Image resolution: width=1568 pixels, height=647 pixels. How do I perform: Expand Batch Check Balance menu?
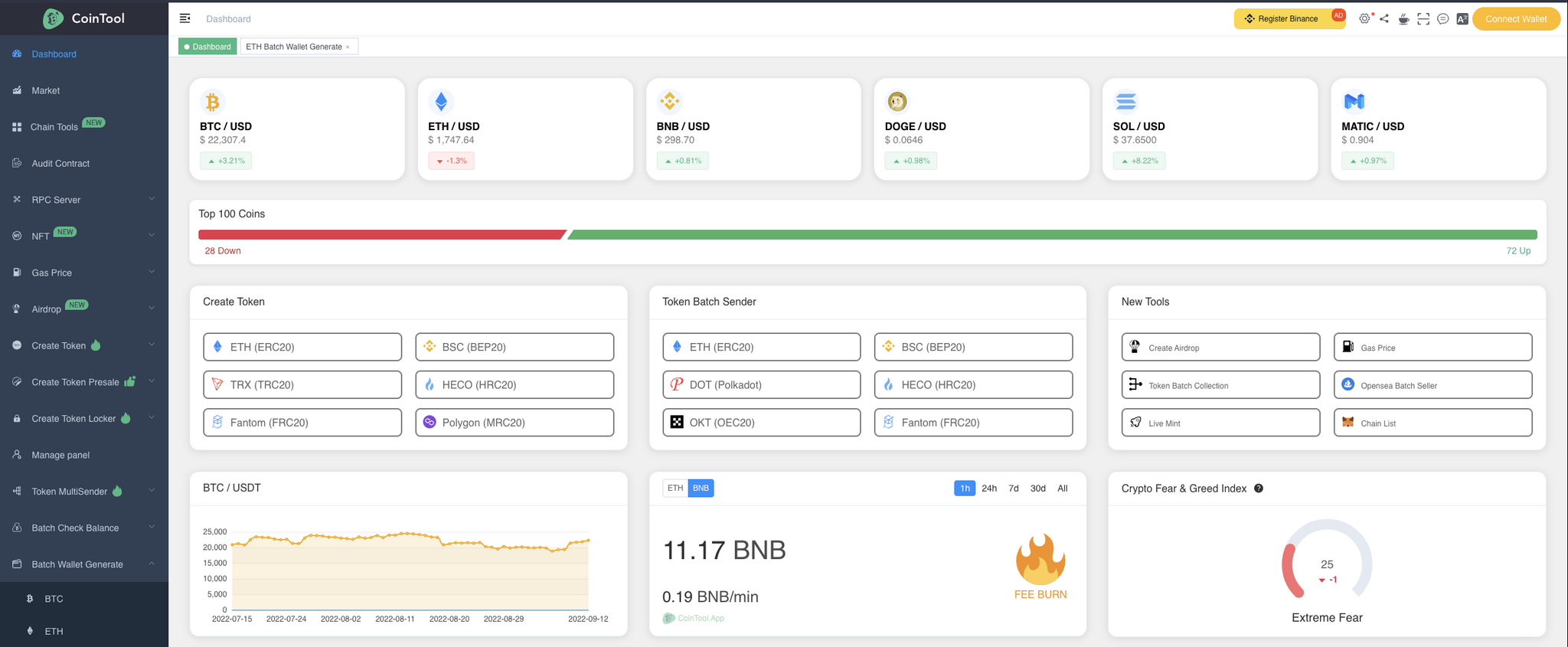(x=84, y=528)
